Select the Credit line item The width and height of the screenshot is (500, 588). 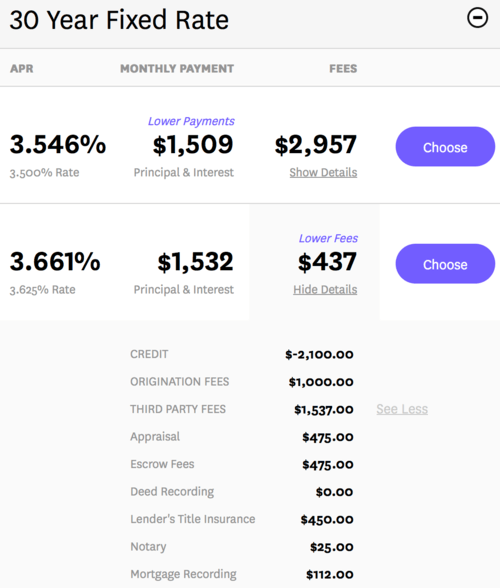[242, 354]
